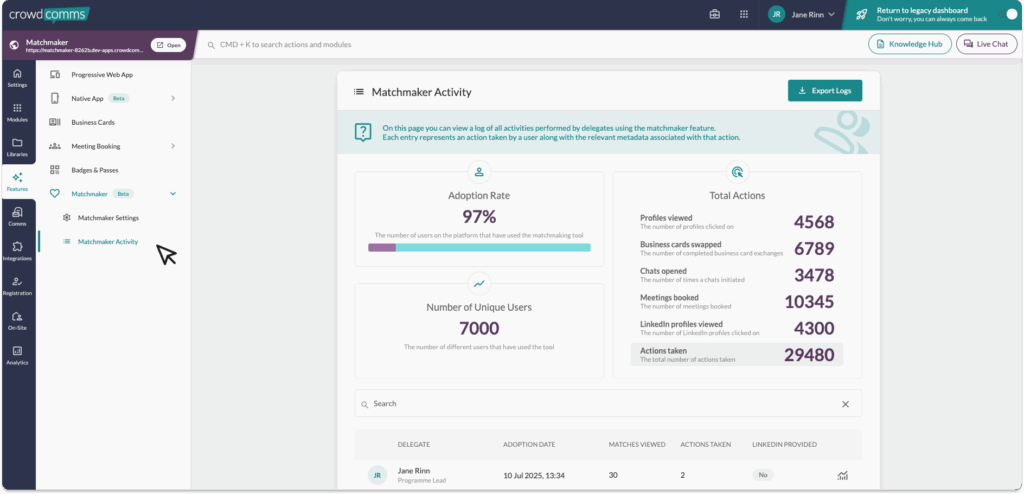Select Business Cards menu item
Image resolution: width=1024 pixels, height=494 pixels.
92,122
